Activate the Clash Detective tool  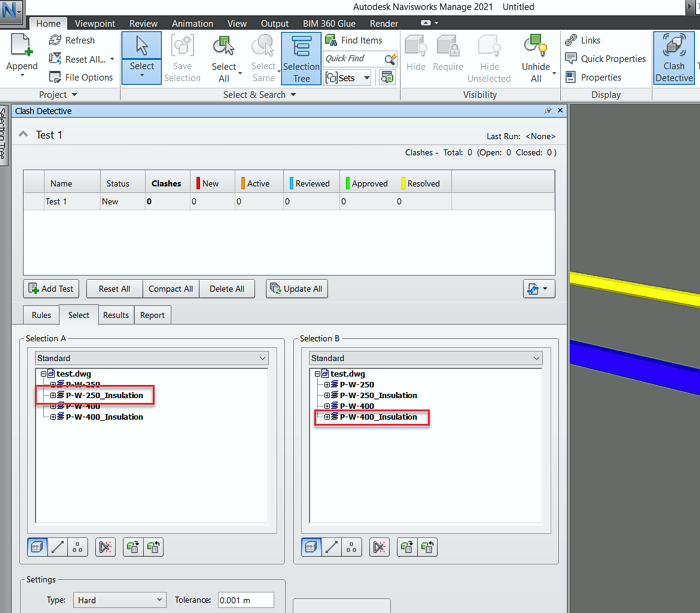tap(674, 57)
